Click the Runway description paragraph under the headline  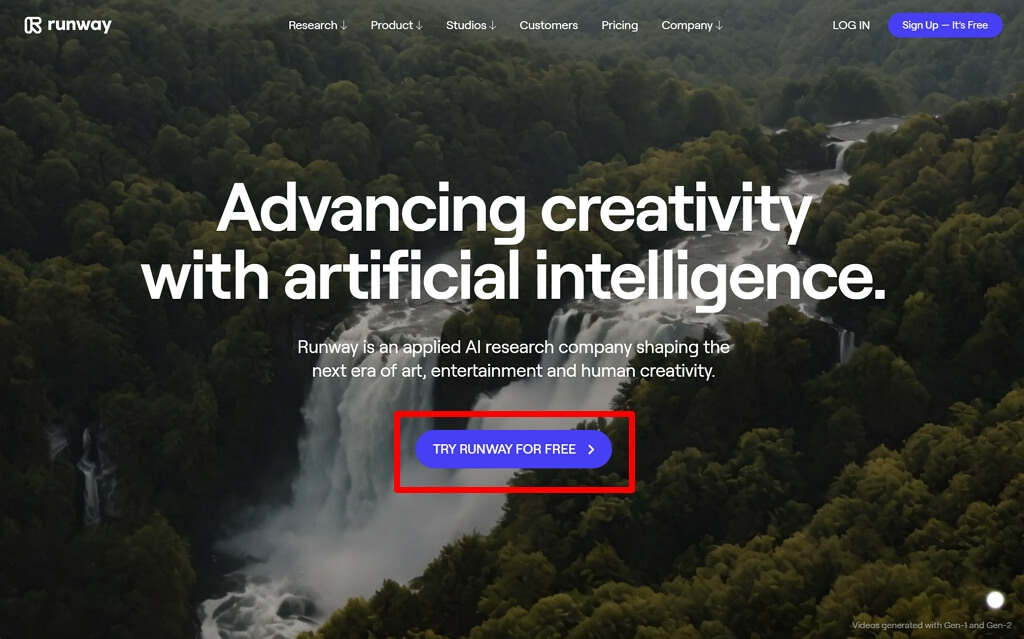click(513, 359)
